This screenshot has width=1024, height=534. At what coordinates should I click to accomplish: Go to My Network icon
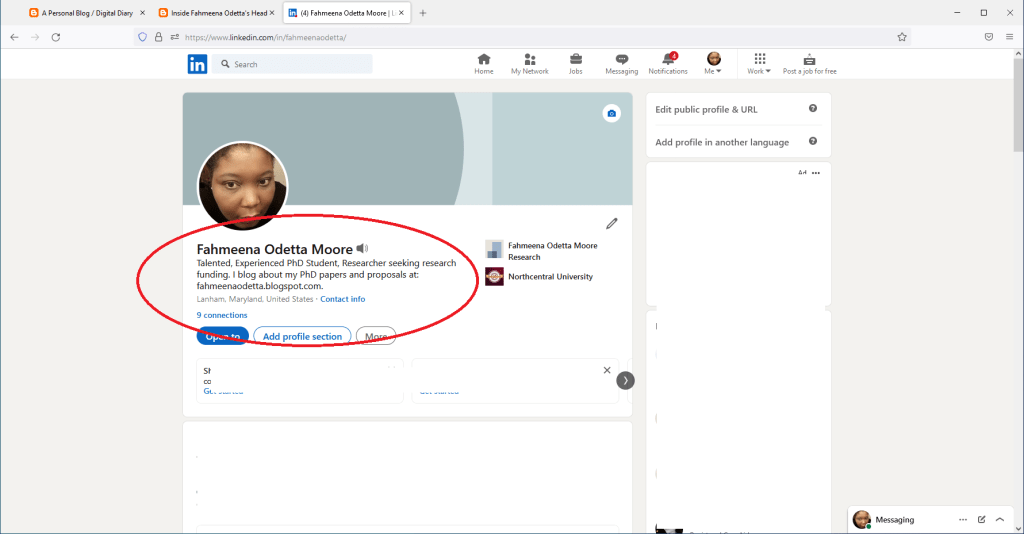pos(529,64)
